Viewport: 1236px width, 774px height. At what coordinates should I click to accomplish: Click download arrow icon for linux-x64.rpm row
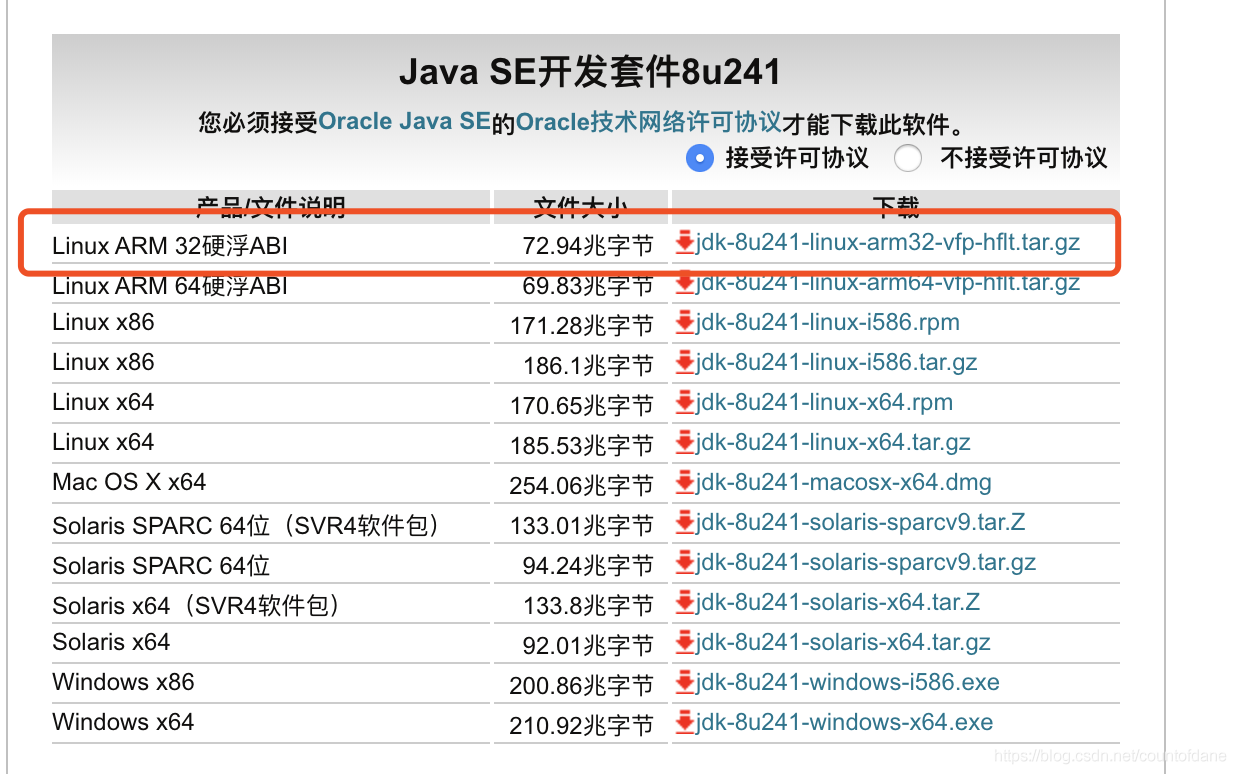click(685, 402)
